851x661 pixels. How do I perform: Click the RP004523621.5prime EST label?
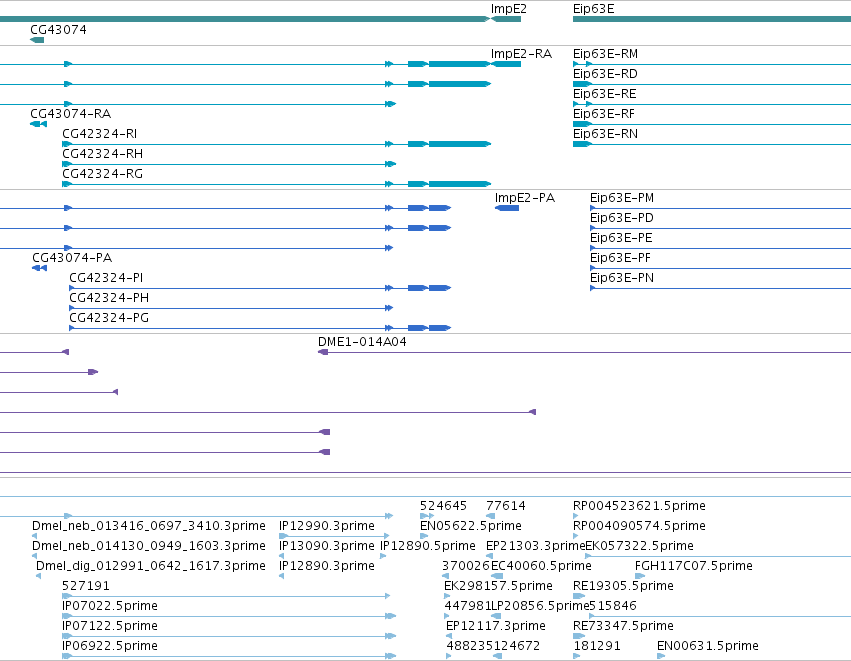coord(639,506)
